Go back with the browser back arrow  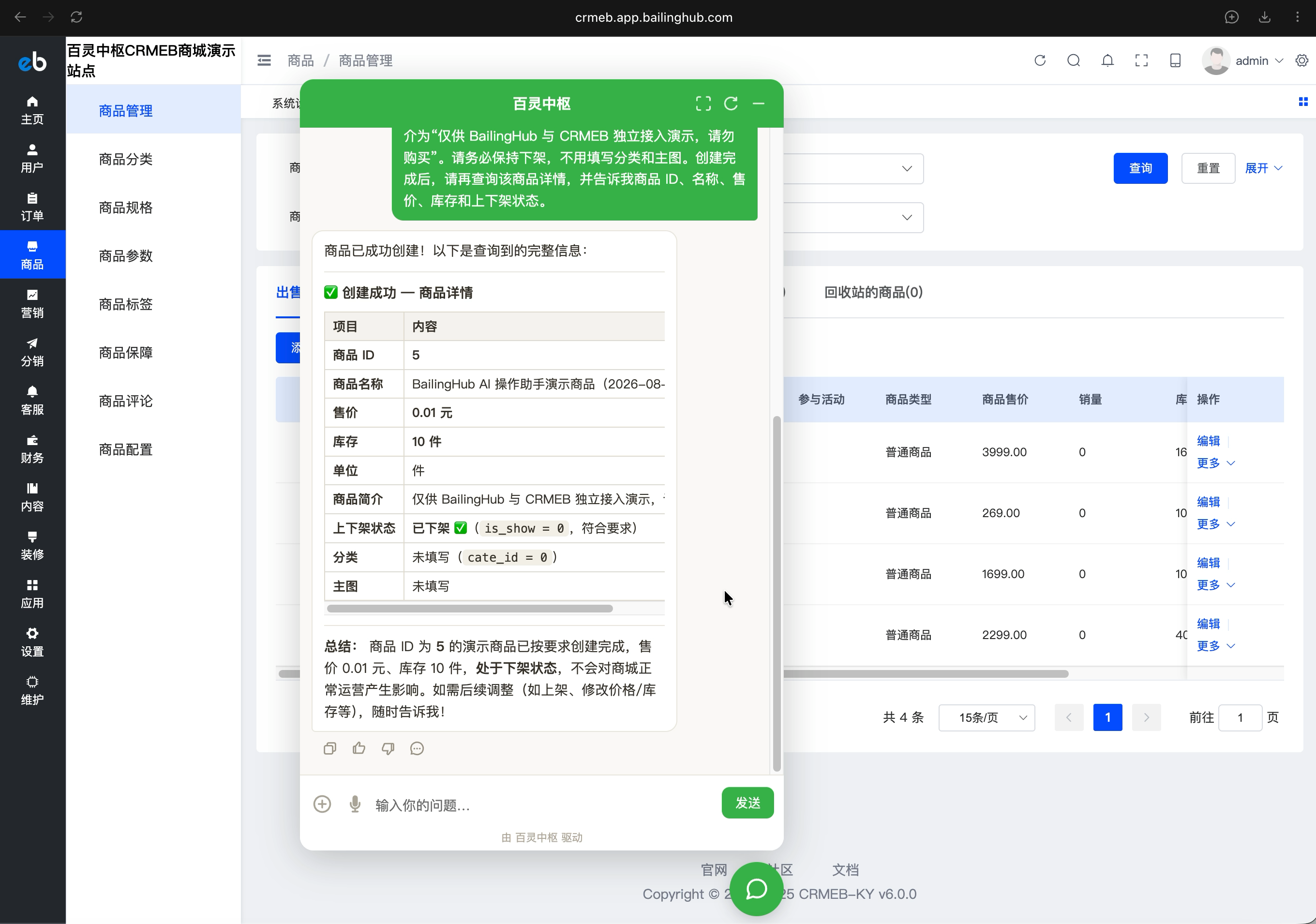tap(20, 17)
